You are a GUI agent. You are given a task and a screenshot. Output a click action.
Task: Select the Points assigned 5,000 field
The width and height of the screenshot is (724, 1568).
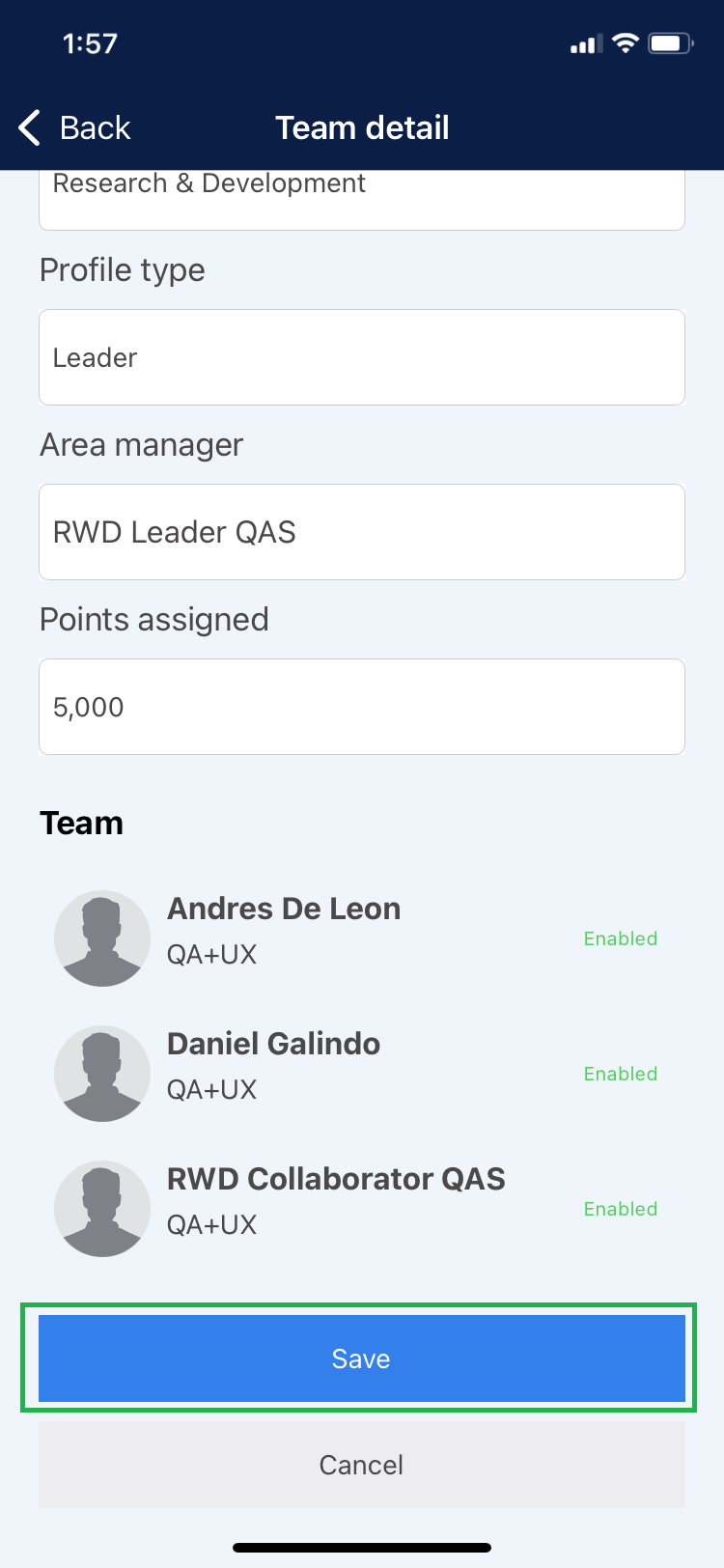pos(362,707)
